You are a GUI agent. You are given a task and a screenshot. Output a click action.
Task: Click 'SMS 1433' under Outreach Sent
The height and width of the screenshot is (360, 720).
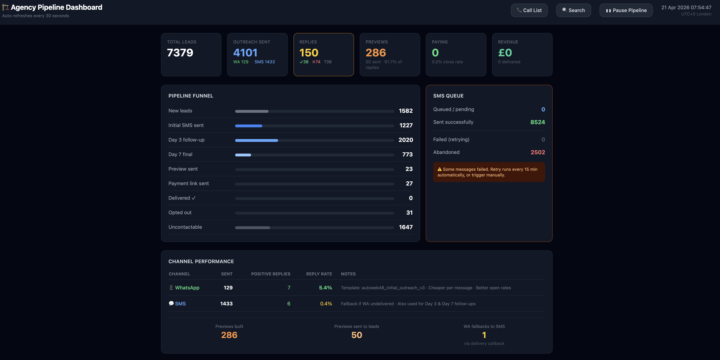click(x=264, y=62)
